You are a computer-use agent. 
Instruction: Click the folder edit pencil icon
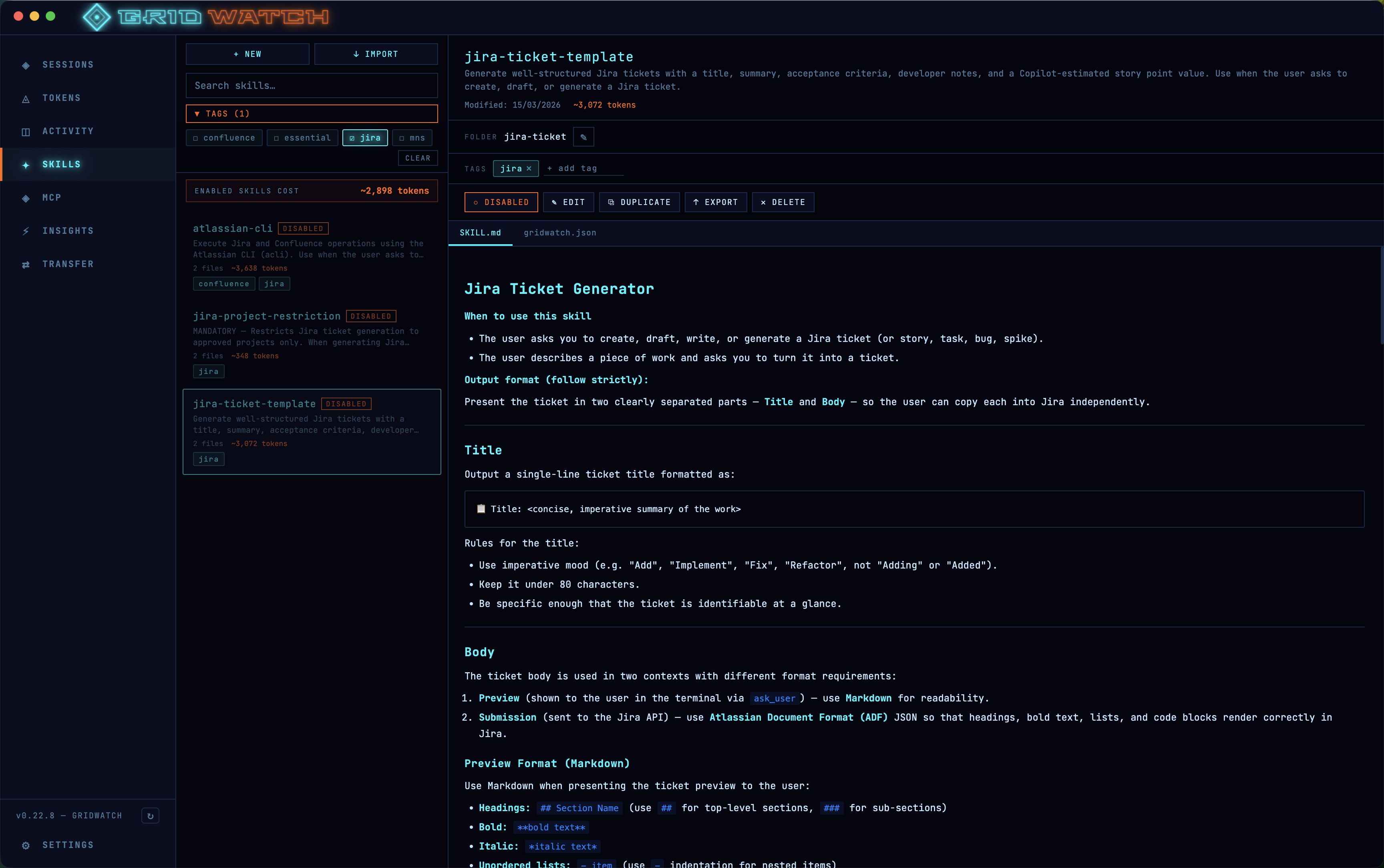tap(583, 137)
